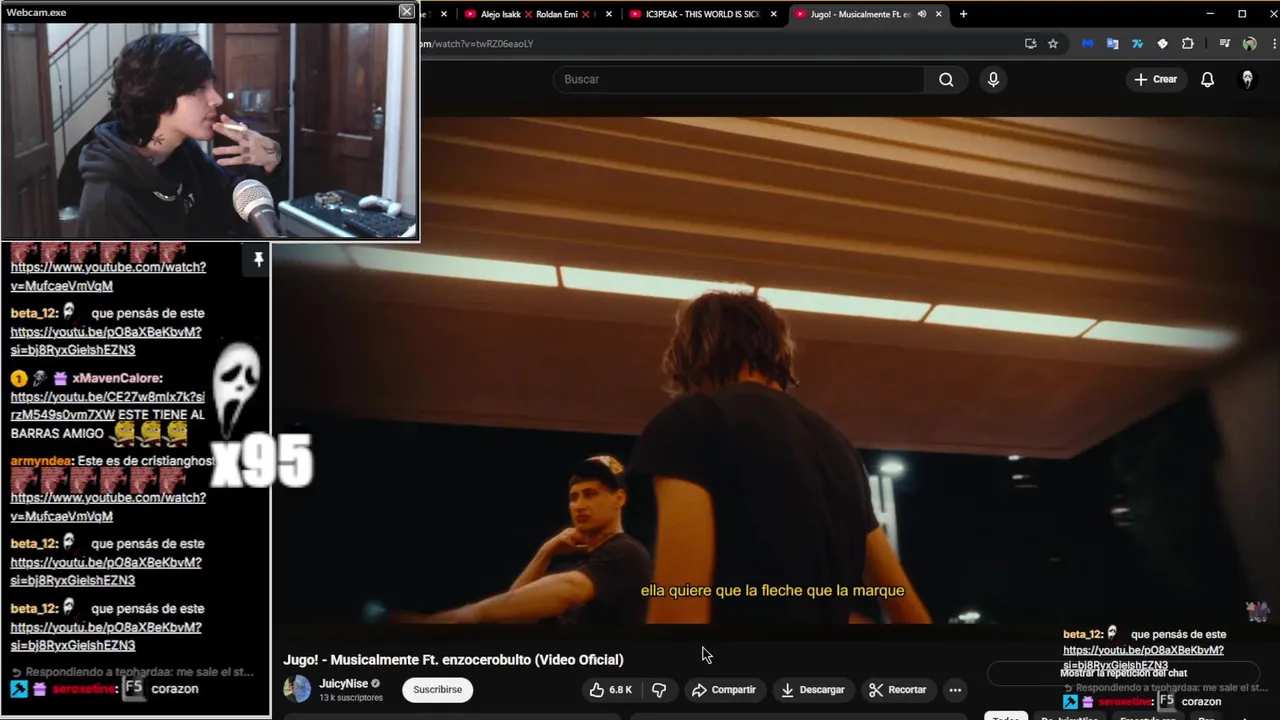Open the Extensions puzzle-piece menu

click(x=1188, y=44)
